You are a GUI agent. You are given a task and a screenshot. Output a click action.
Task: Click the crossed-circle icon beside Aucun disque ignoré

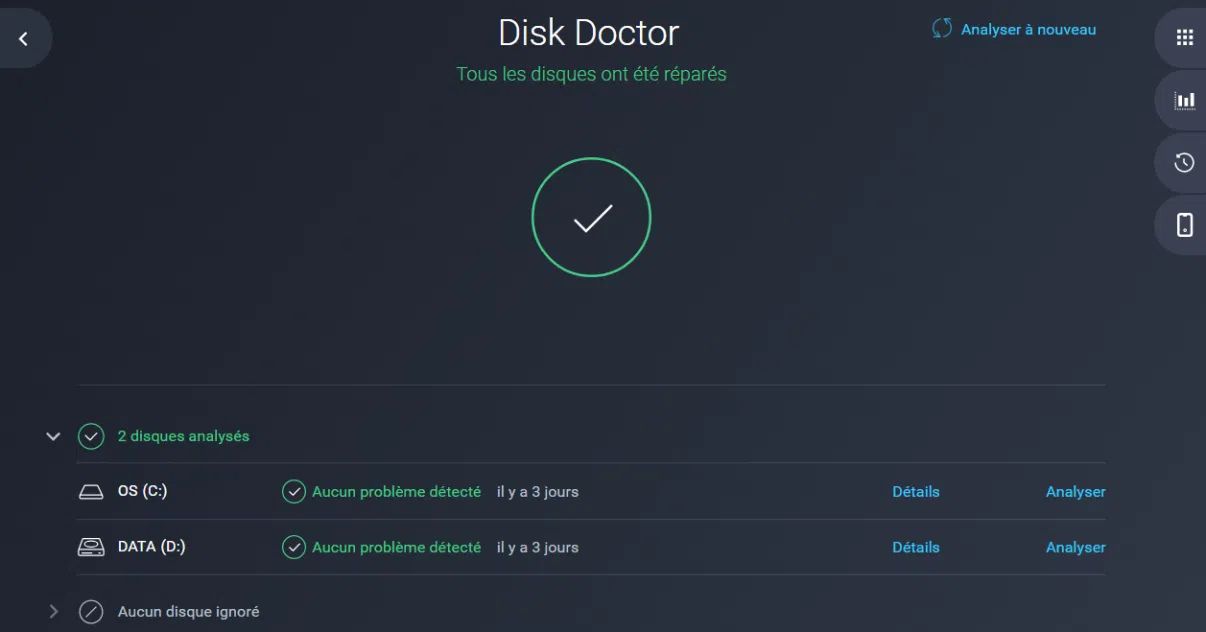pyautogui.click(x=92, y=610)
